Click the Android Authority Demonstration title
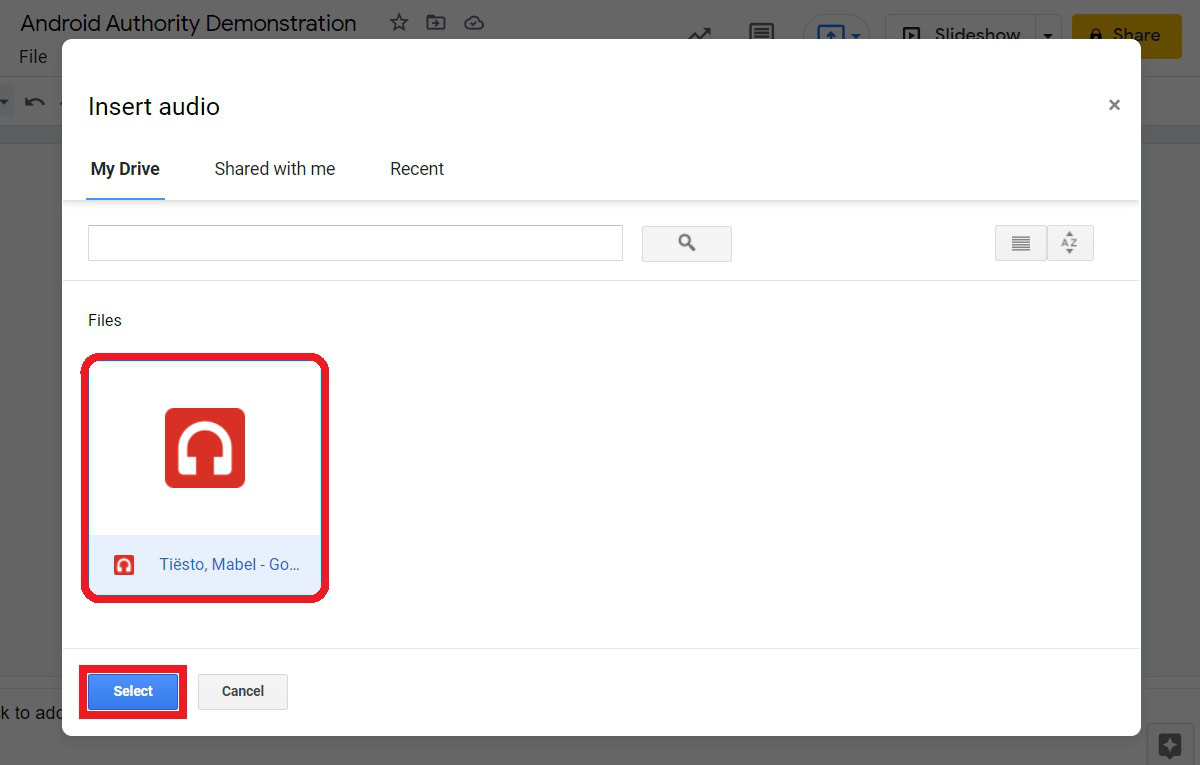This screenshot has height=765, width=1200. tap(189, 23)
